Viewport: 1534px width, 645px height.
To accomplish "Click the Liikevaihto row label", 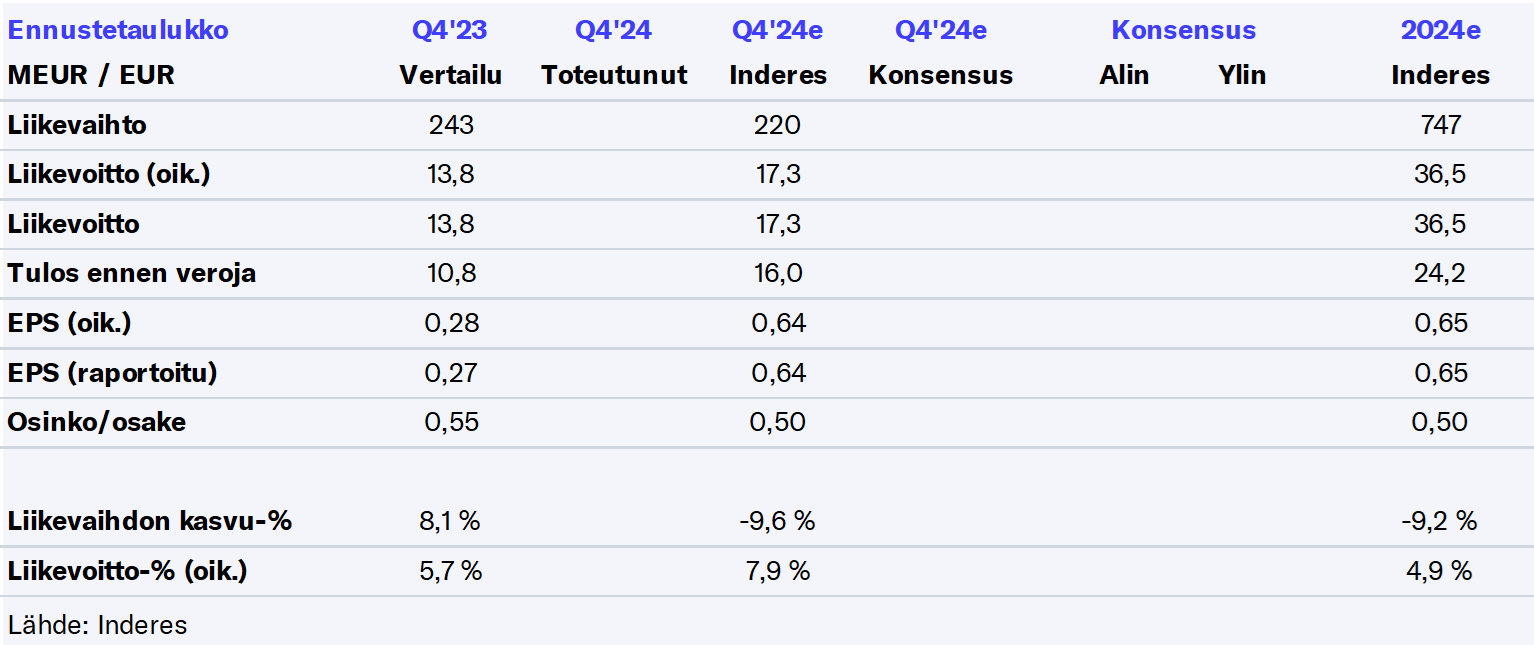I will (x=77, y=125).
